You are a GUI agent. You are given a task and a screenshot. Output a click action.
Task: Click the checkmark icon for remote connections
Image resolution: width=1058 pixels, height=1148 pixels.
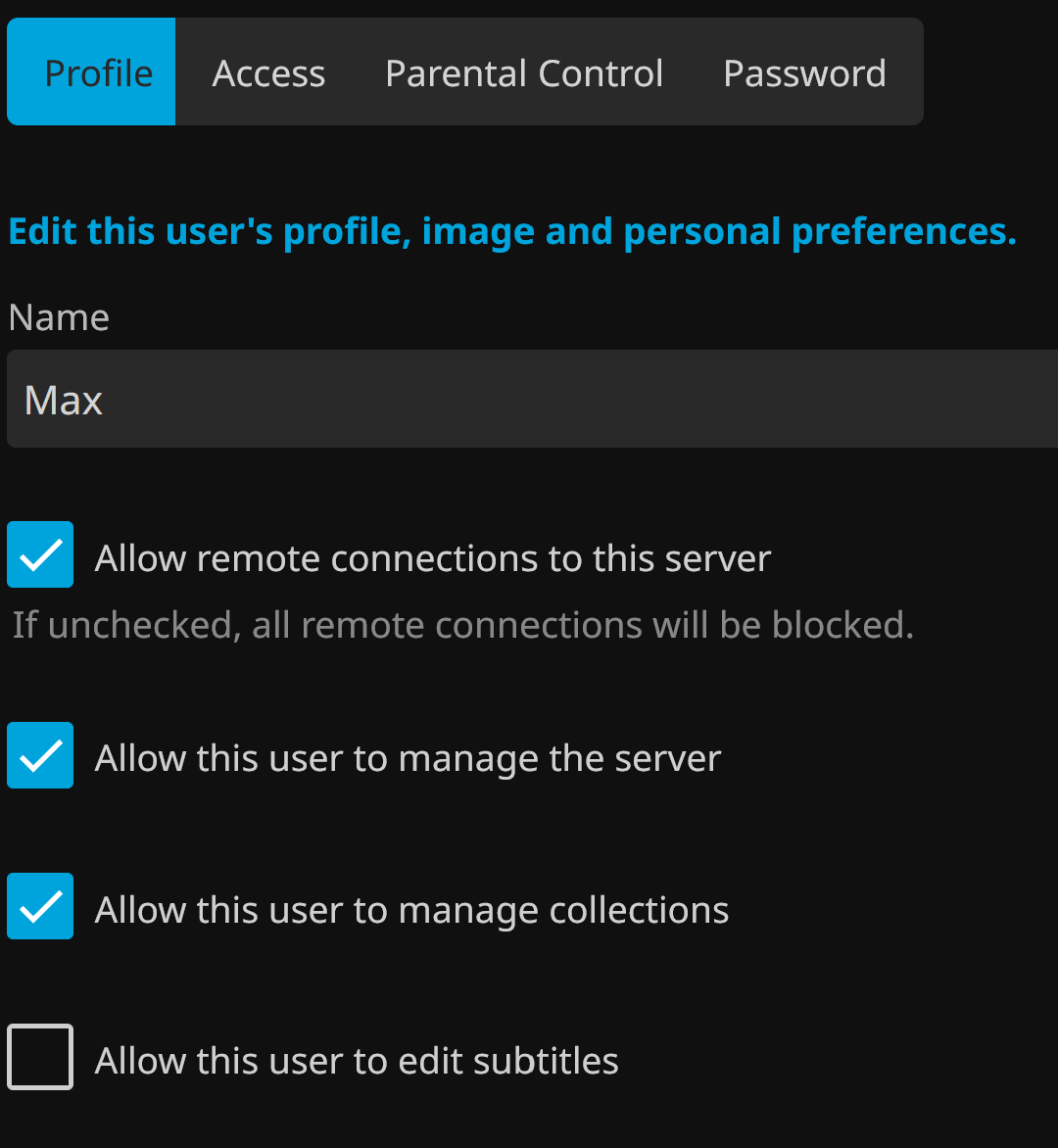coord(41,555)
